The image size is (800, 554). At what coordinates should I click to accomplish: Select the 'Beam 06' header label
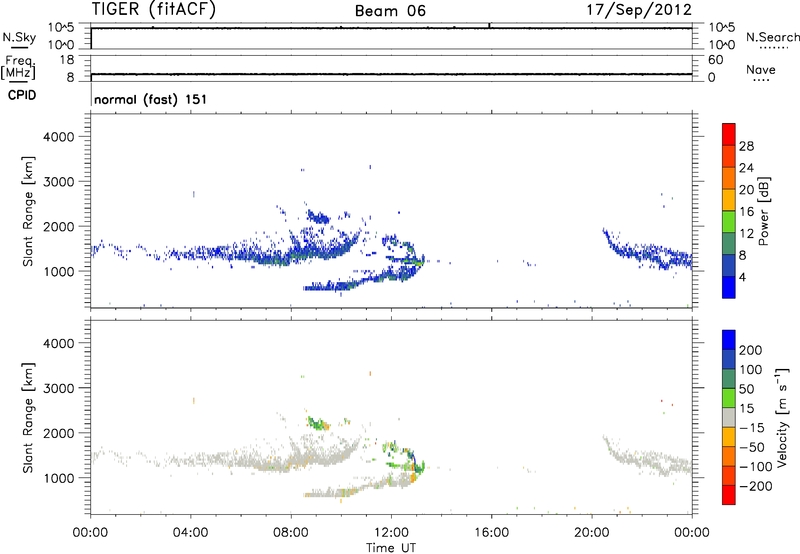point(390,11)
